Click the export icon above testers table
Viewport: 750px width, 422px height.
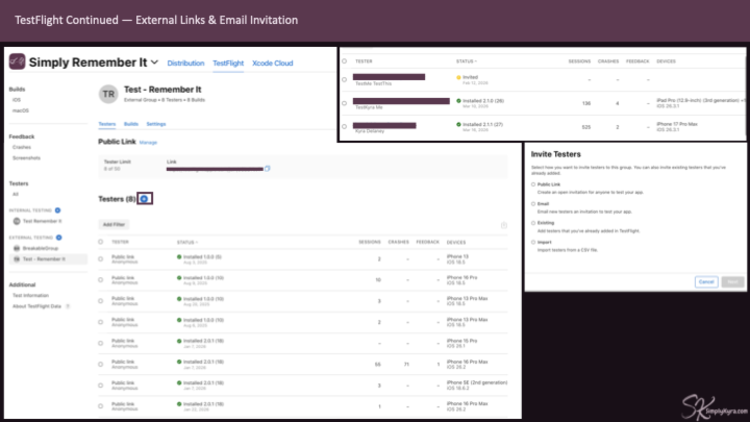tap(504, 225)
